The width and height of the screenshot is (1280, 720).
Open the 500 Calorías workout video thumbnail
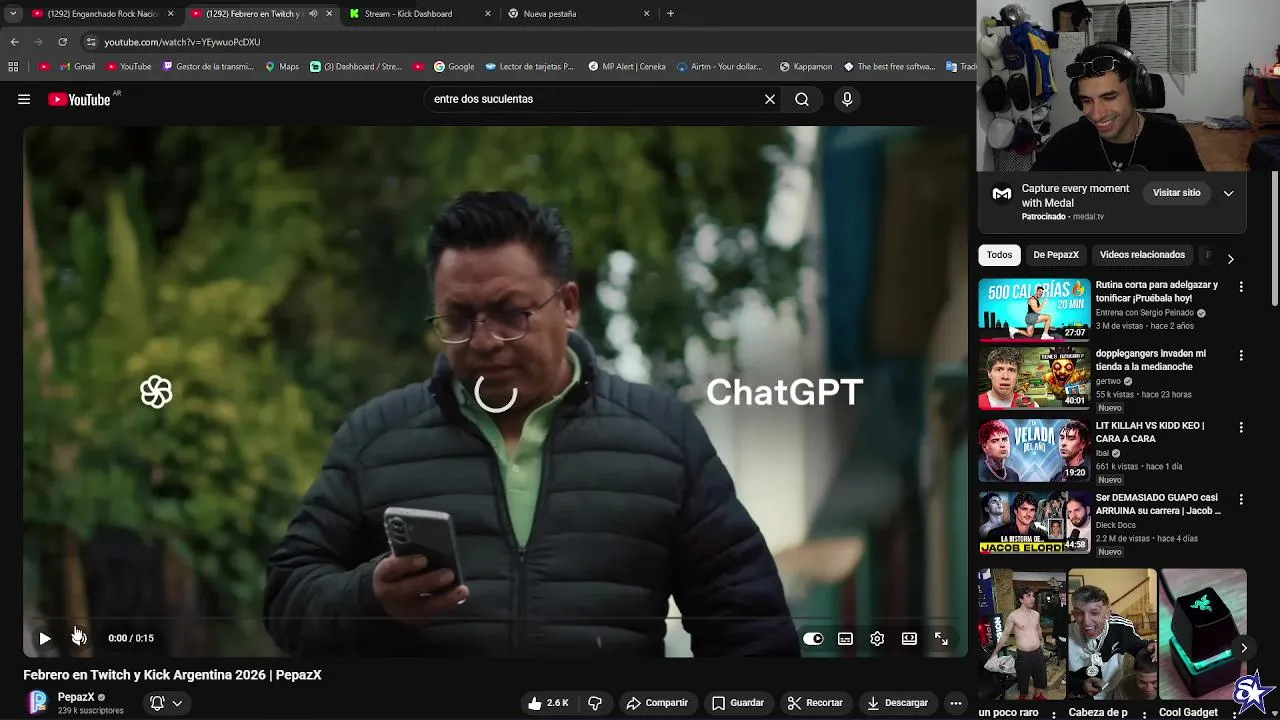point(1034,310)
